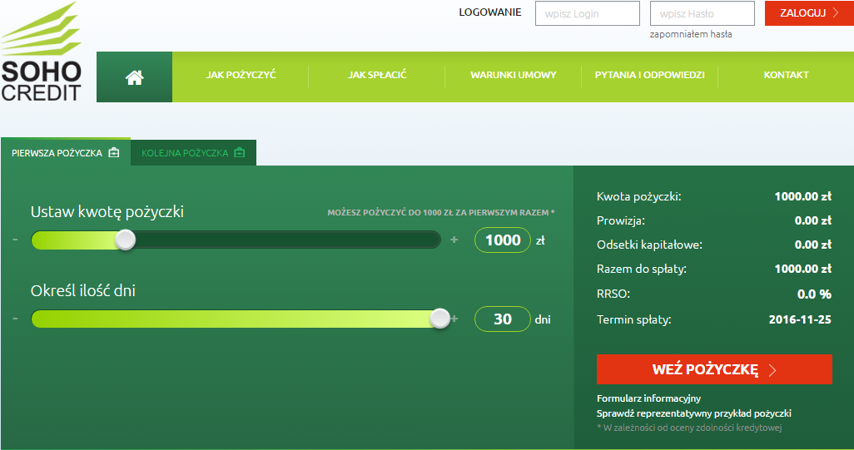The height and width of the screenshot is (450, 854).
Task: Open Jak Pożyczyć menu item
Action: click(240, 76)
